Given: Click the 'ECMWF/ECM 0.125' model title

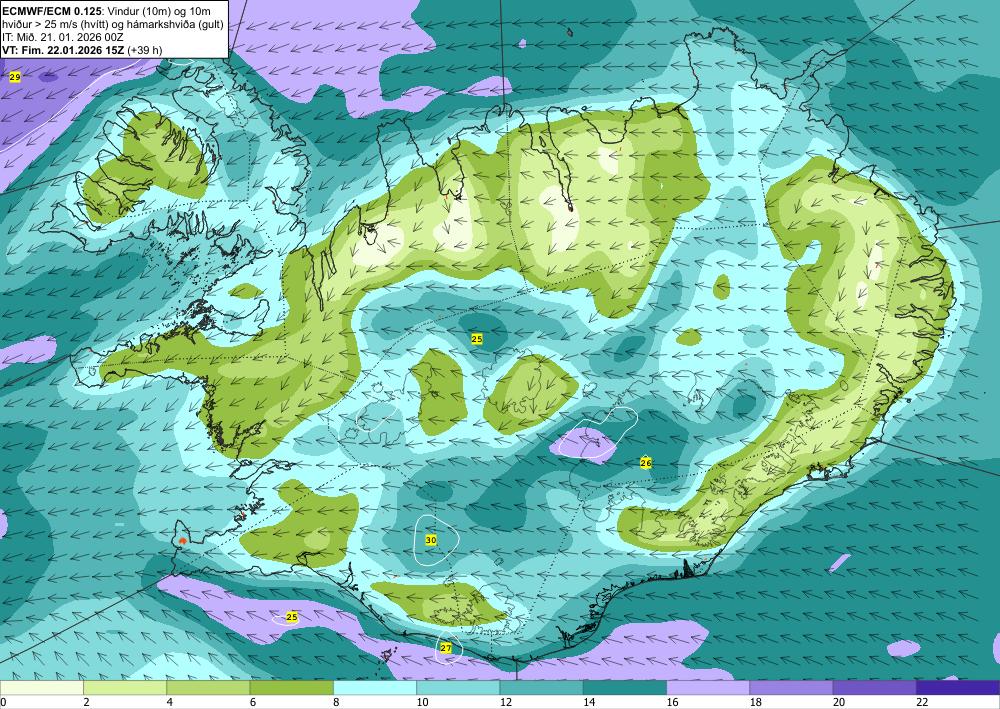Looking at the screenshot, I should click(51, 11).
